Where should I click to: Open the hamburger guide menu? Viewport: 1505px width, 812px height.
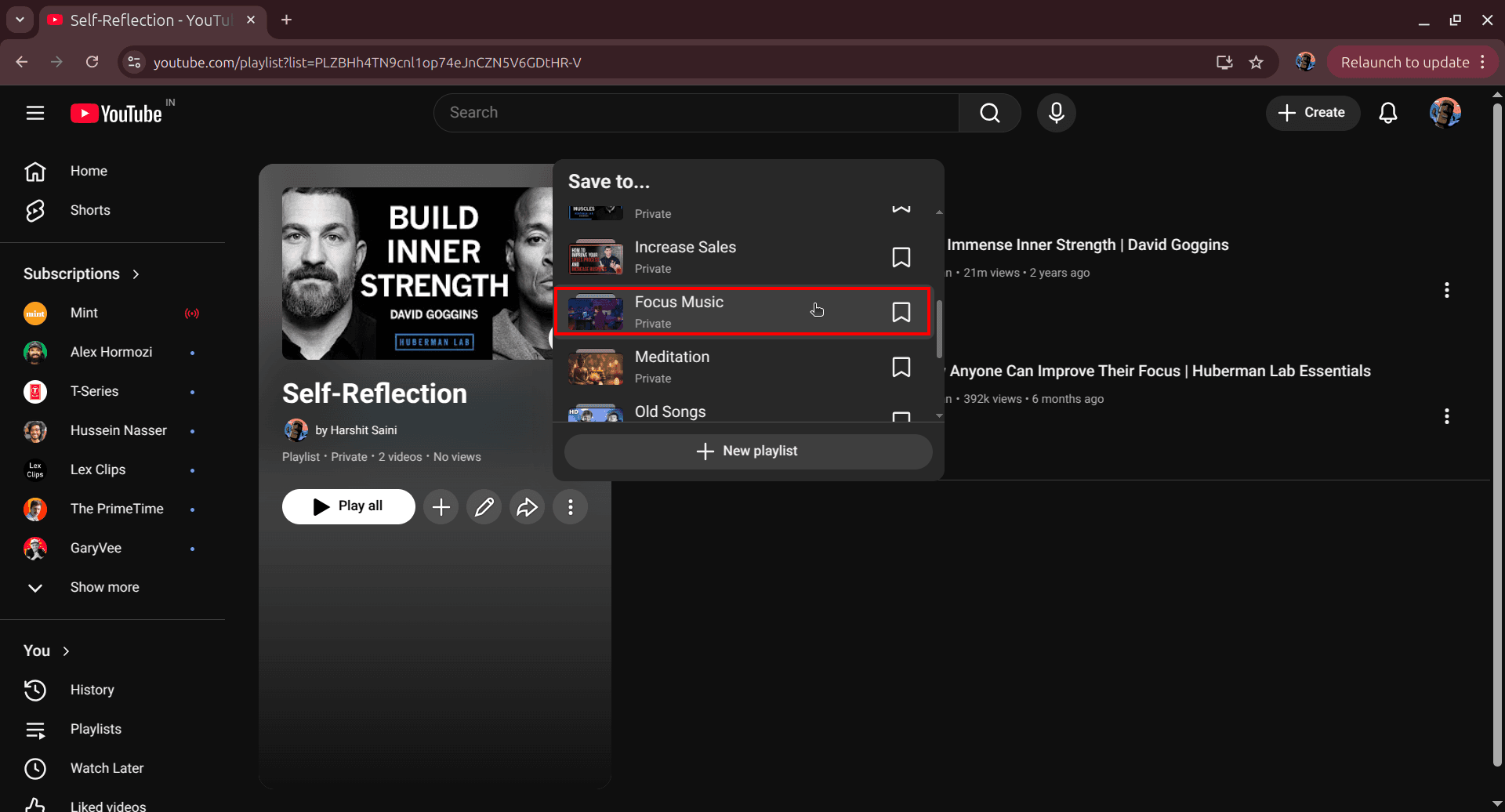[35, 112]
